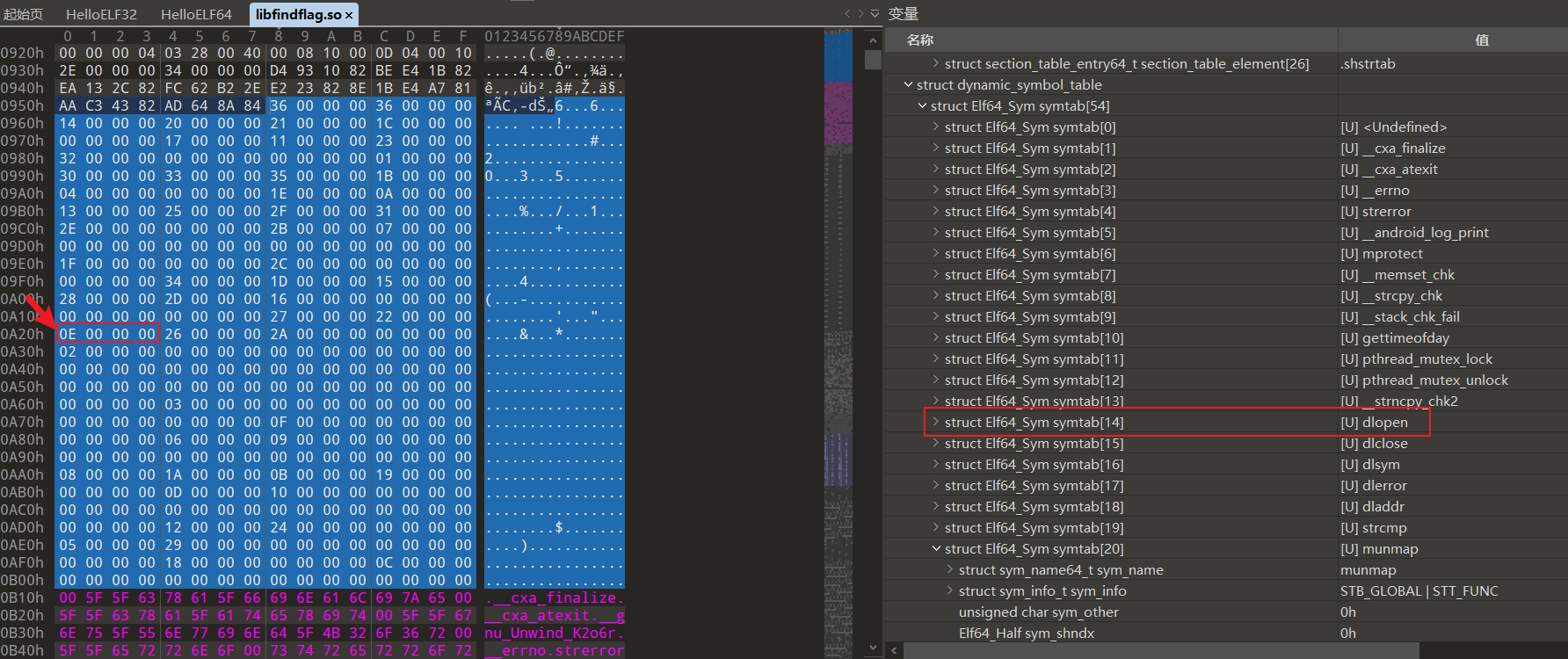Click the 0123456789ABCDEF text column header
The image size is (1568, 659).
tap(555, 36)
